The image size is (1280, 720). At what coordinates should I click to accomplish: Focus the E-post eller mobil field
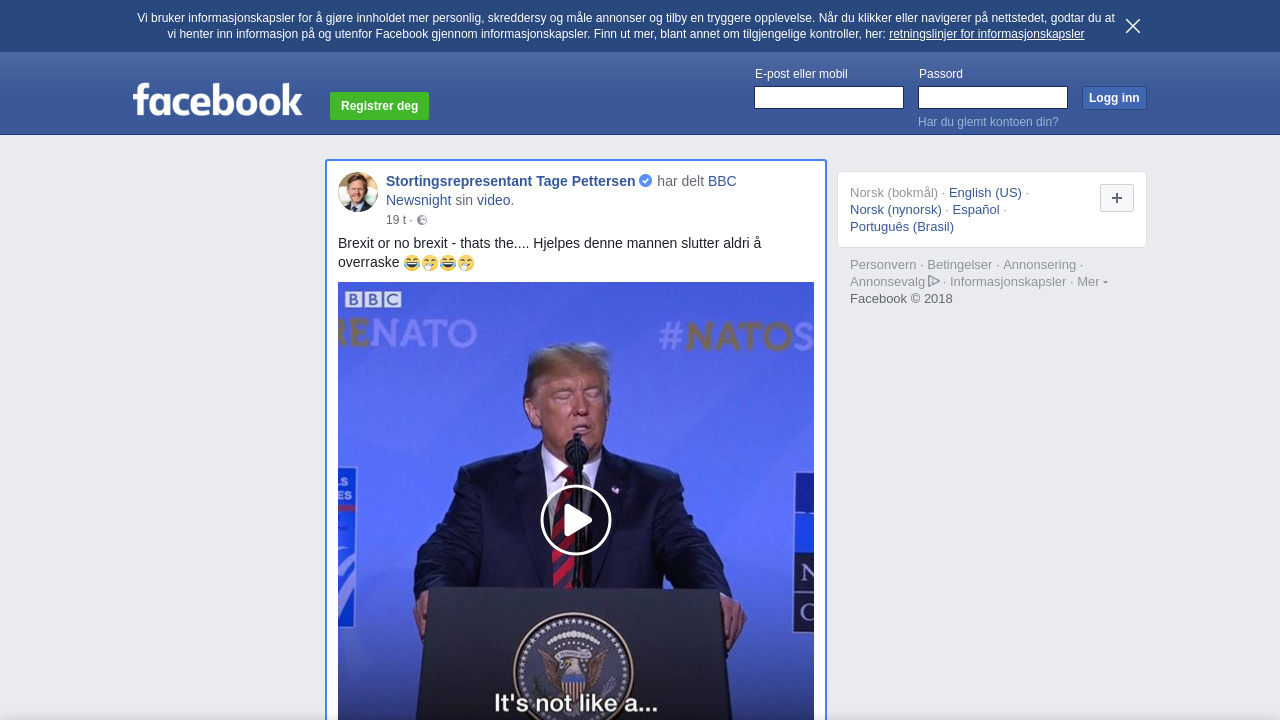tap(829, 97)
